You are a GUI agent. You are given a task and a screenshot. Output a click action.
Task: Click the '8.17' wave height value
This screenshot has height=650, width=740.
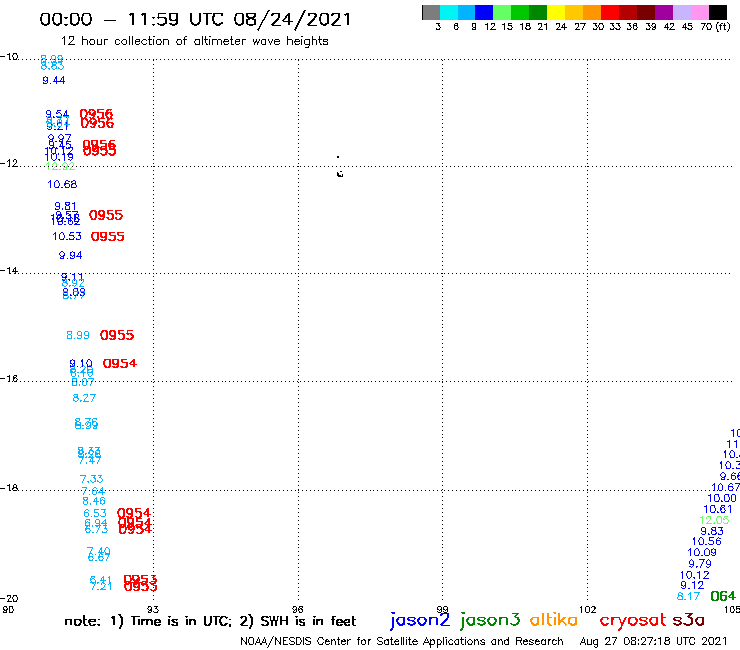point(688,596)
